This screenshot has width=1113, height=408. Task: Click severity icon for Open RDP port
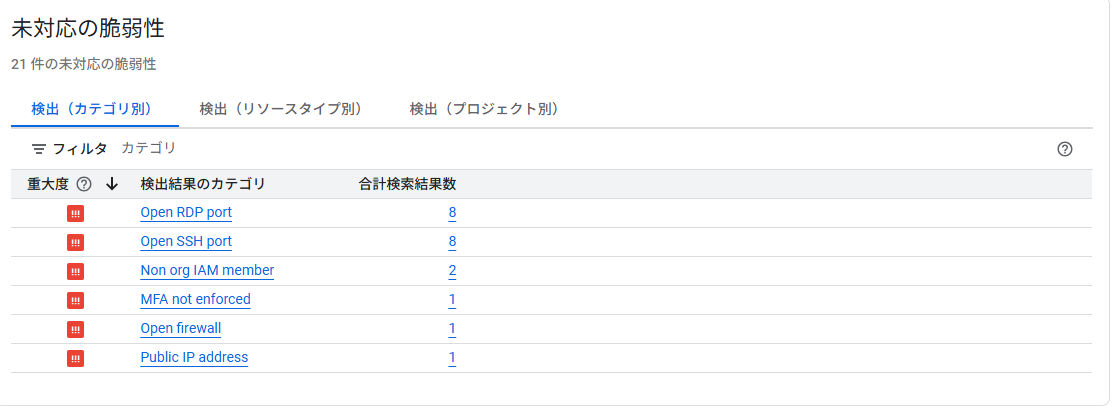tap(76, 213)
